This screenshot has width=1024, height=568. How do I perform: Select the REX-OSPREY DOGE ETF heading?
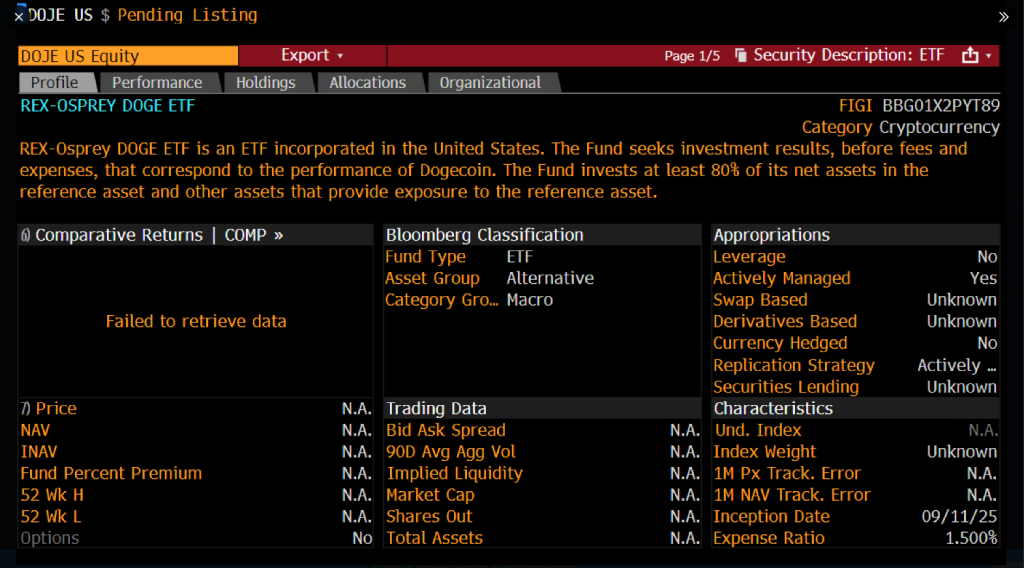click(x=108, y=106)
